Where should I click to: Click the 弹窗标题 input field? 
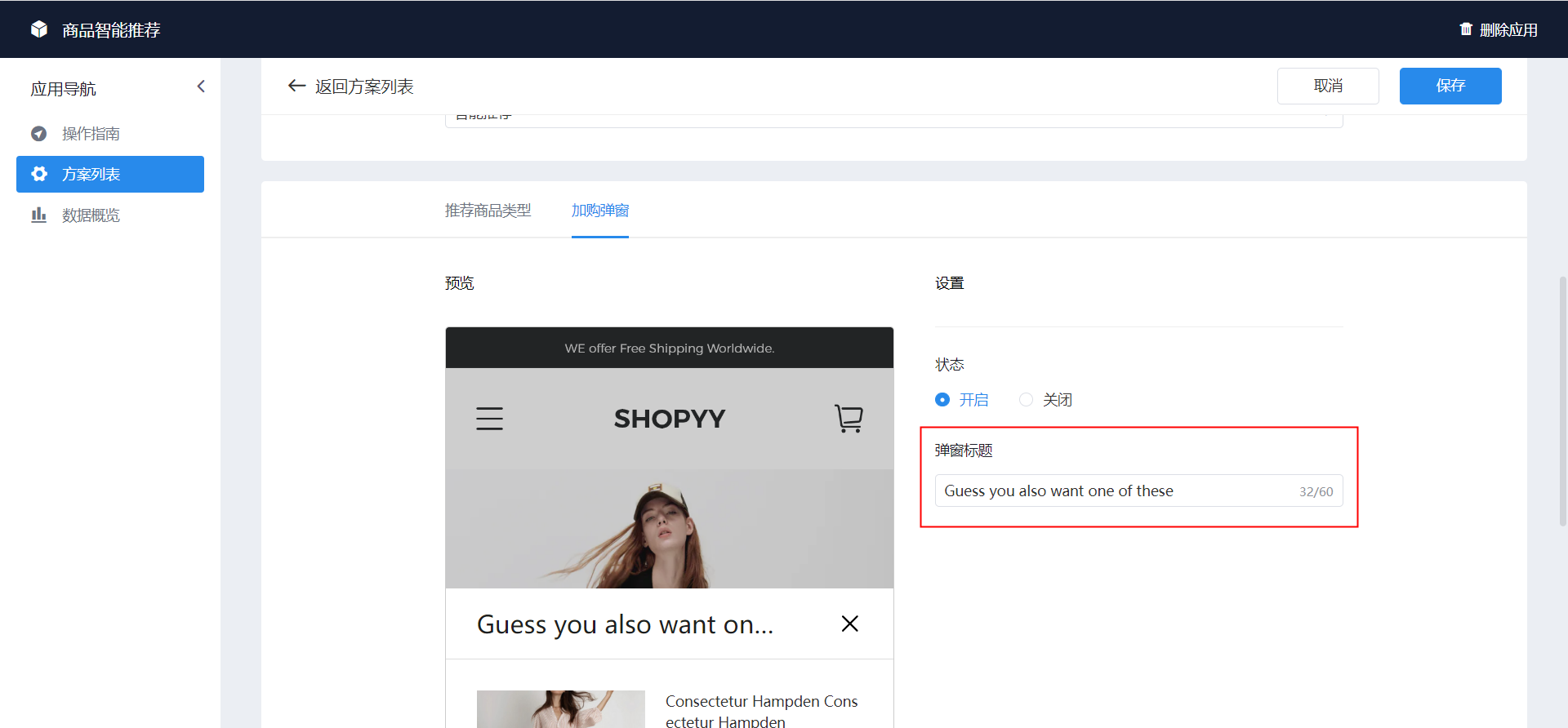coord(1138,491)
